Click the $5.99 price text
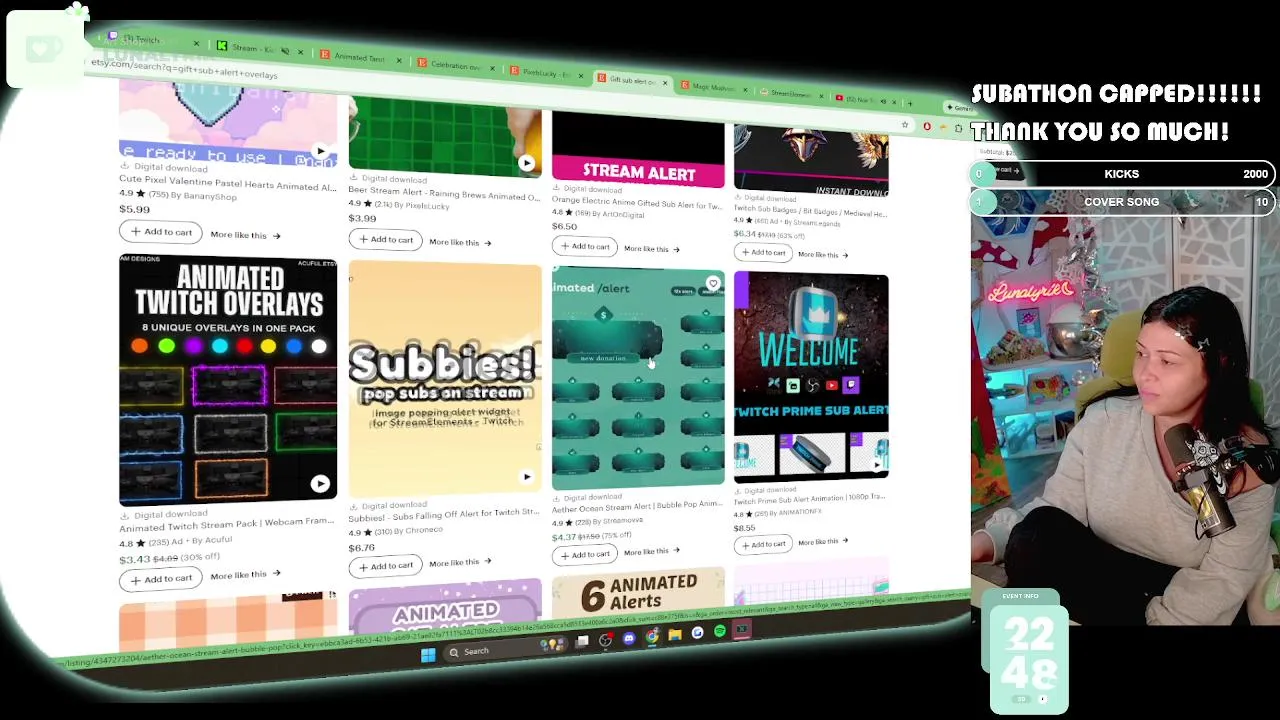The height and width of the screenshot is (720, 1280). click(x=134, y=209)
